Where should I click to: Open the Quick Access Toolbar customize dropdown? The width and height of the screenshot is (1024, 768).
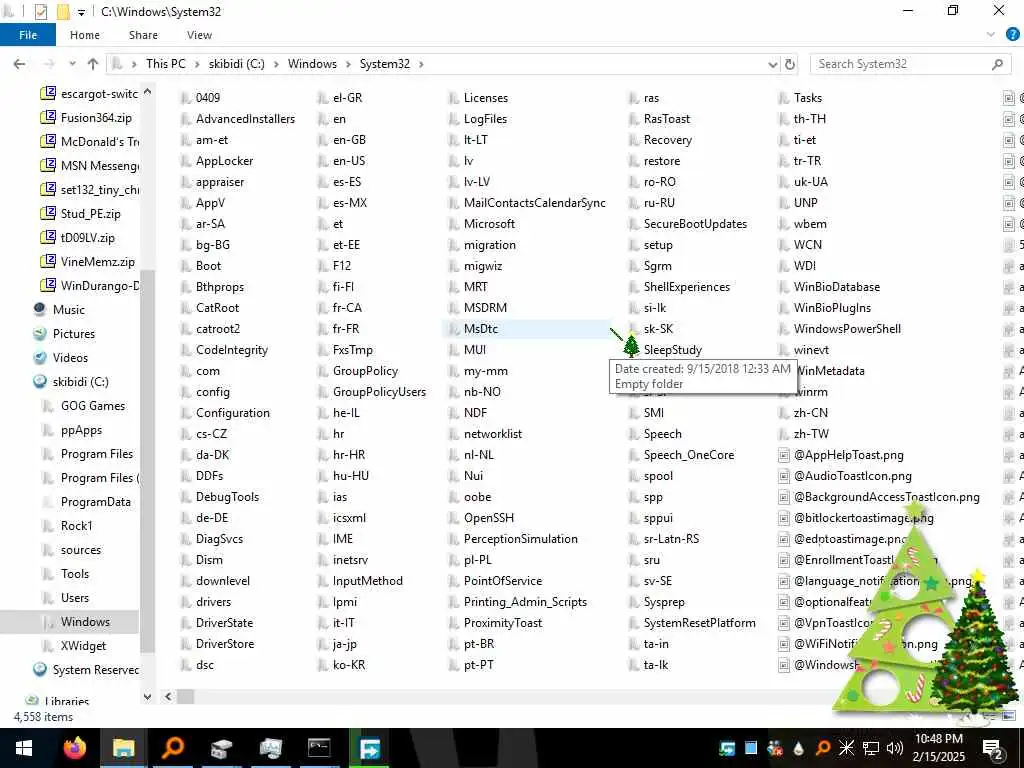click(x=81, y=12)
